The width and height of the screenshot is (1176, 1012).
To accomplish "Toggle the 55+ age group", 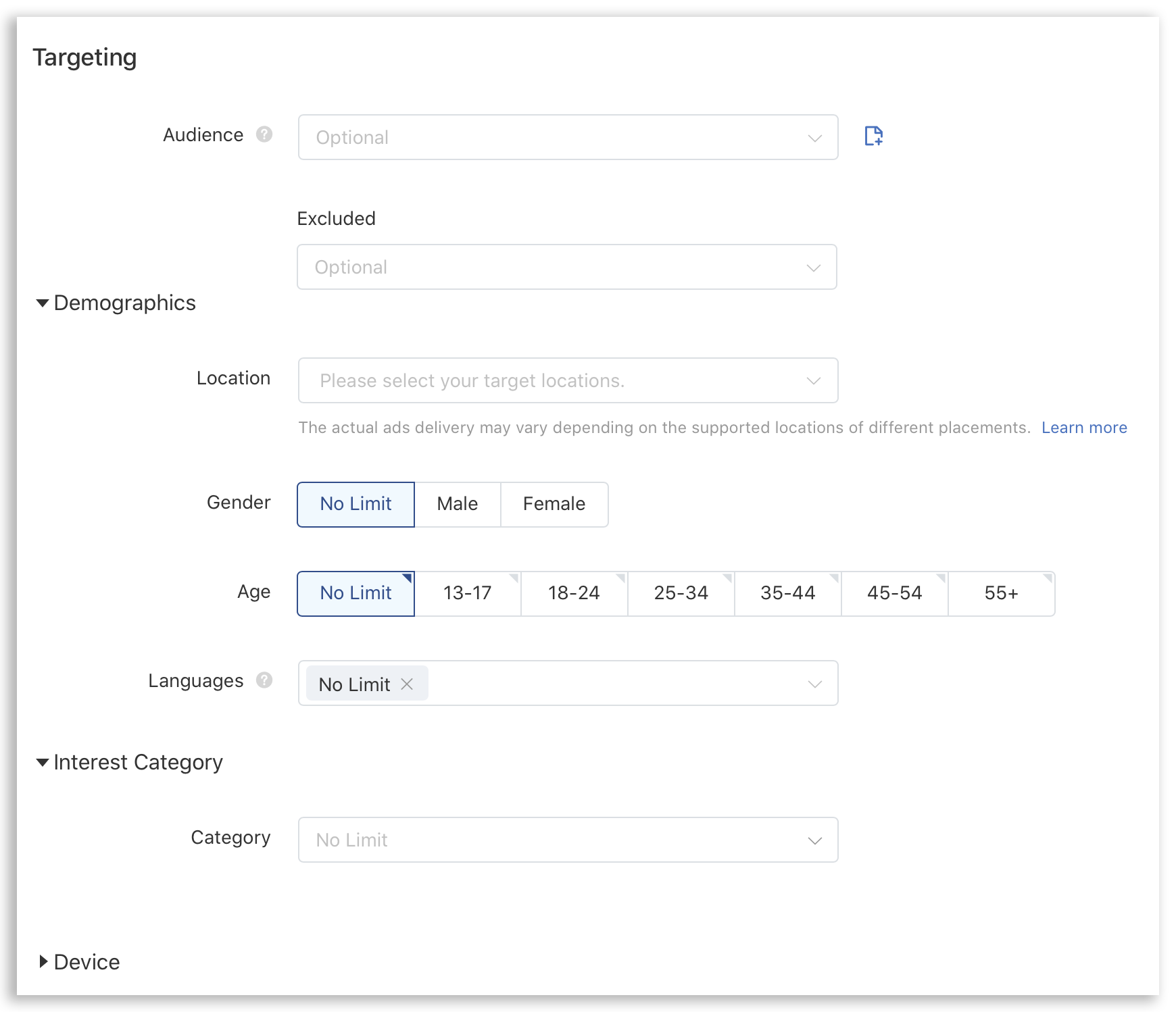I will pyautogui.click(x=1002, y=593).
